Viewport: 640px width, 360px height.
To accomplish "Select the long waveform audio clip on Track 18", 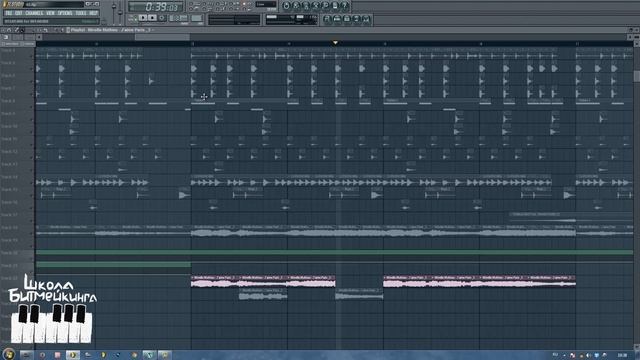I will coord(335,231).
